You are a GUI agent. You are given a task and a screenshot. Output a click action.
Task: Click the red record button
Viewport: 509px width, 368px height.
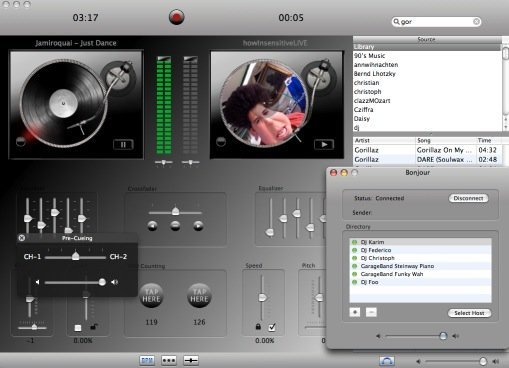(x=176, y=17)
